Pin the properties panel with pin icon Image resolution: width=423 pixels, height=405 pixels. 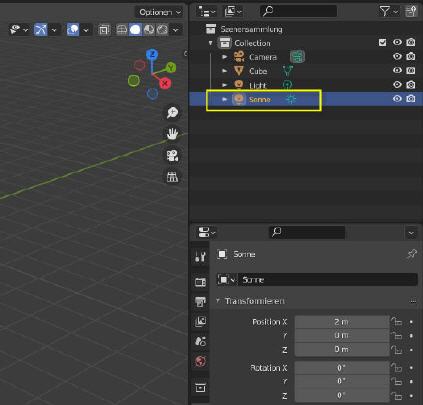click(412, 254)
